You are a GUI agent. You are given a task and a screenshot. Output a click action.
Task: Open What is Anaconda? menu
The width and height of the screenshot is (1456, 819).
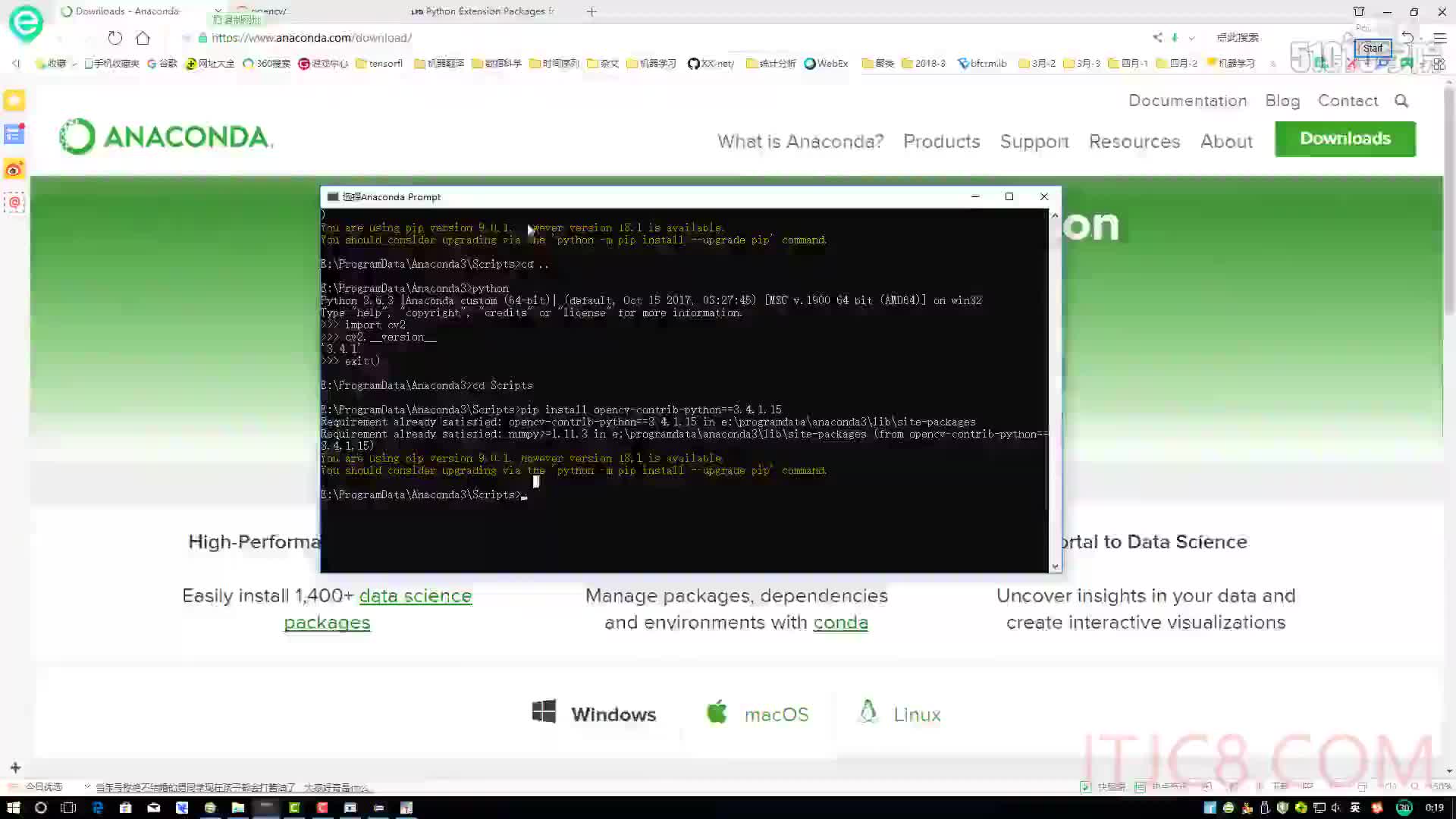pyautogui.click(x=800, y=142)
